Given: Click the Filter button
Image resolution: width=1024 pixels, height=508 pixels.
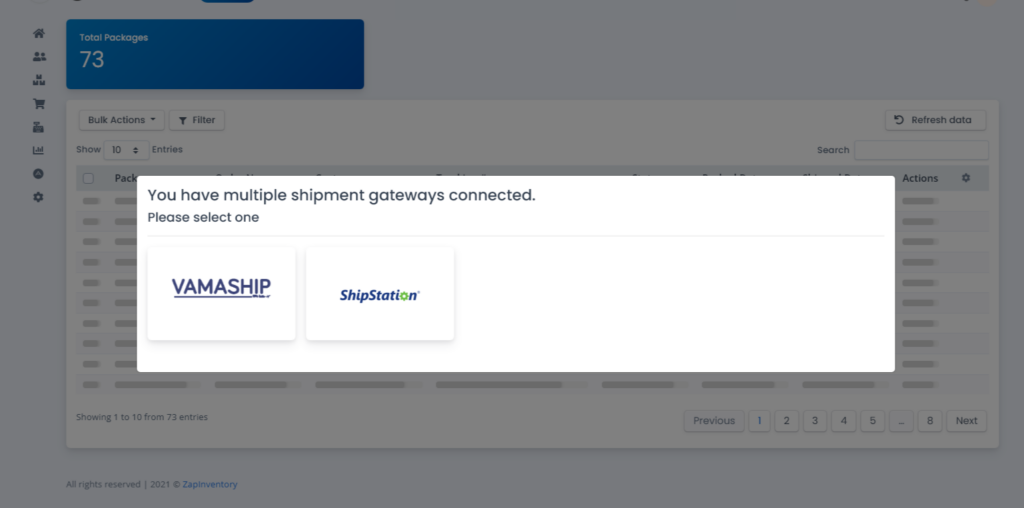Looking at the screenshot, I should [197, 120].
